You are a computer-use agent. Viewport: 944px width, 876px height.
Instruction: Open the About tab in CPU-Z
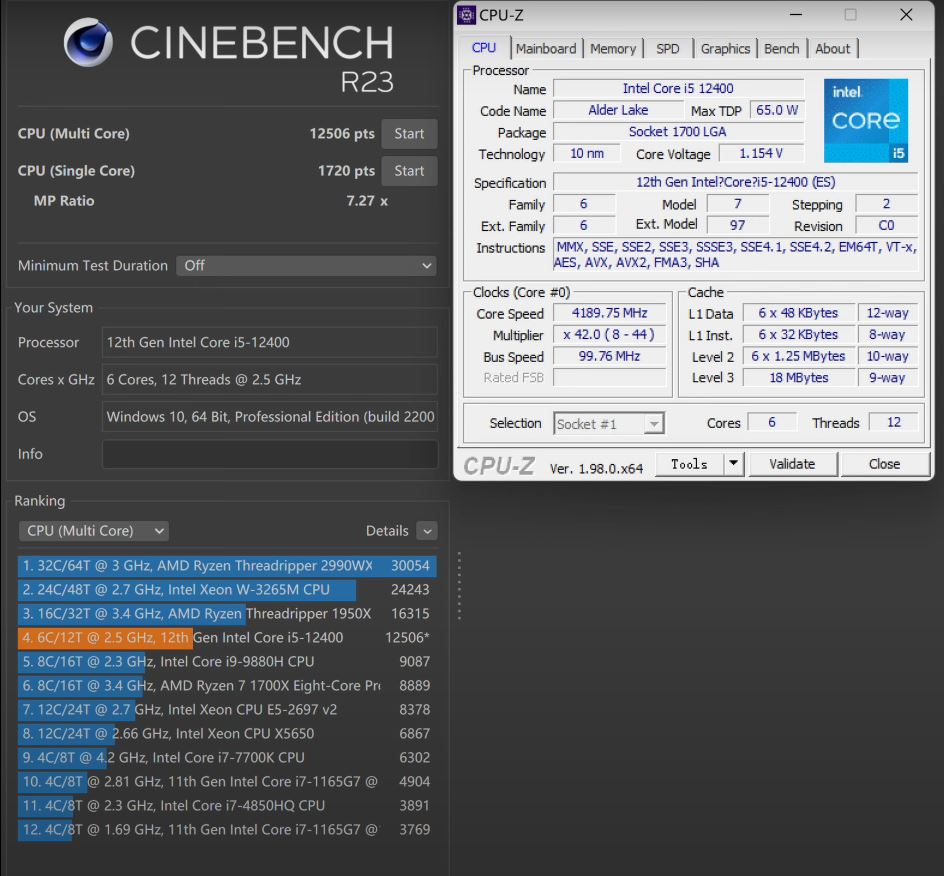[x=833, y=48]
